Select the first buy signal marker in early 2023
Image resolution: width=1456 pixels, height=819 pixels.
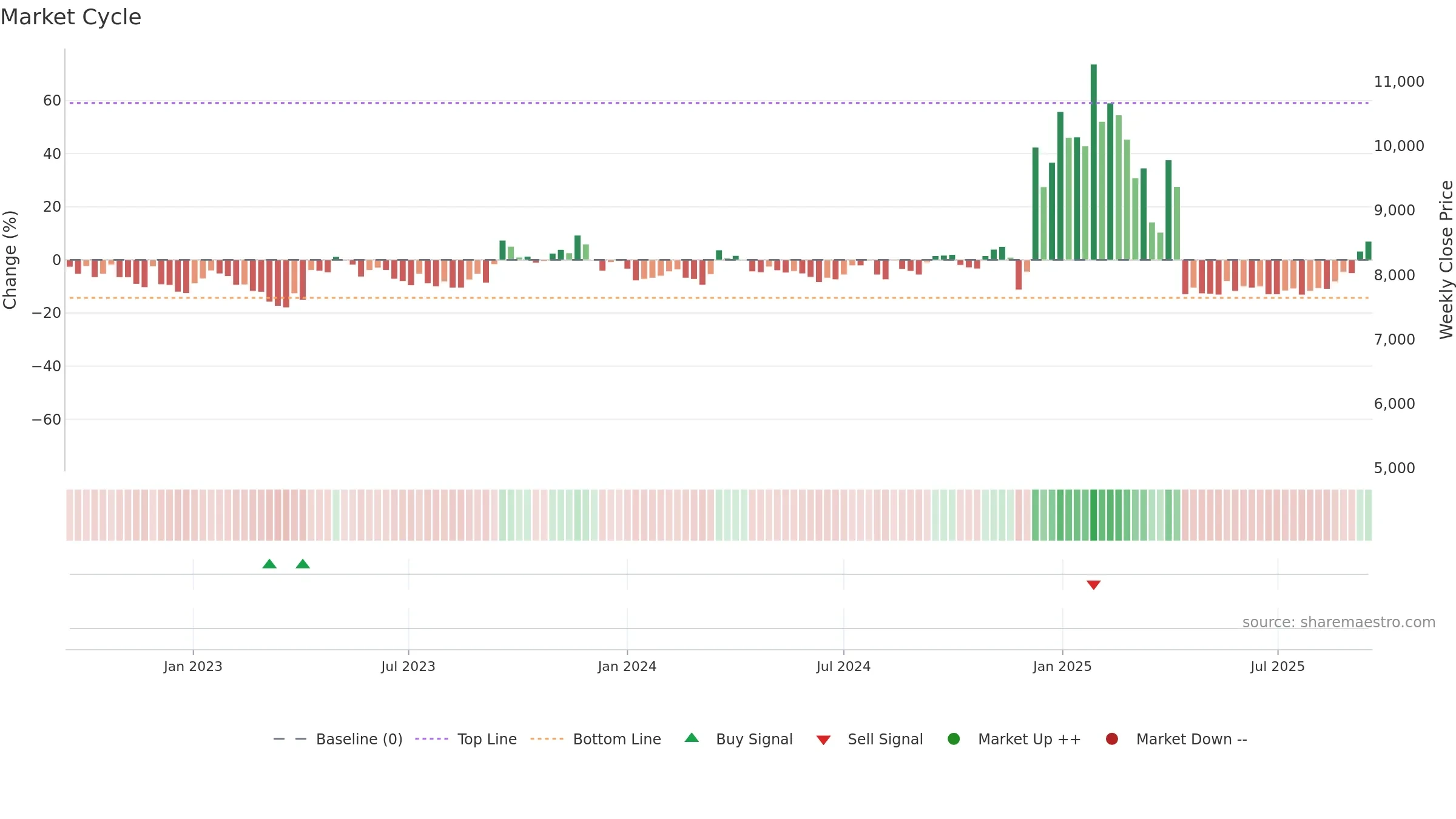coord(269,564)
